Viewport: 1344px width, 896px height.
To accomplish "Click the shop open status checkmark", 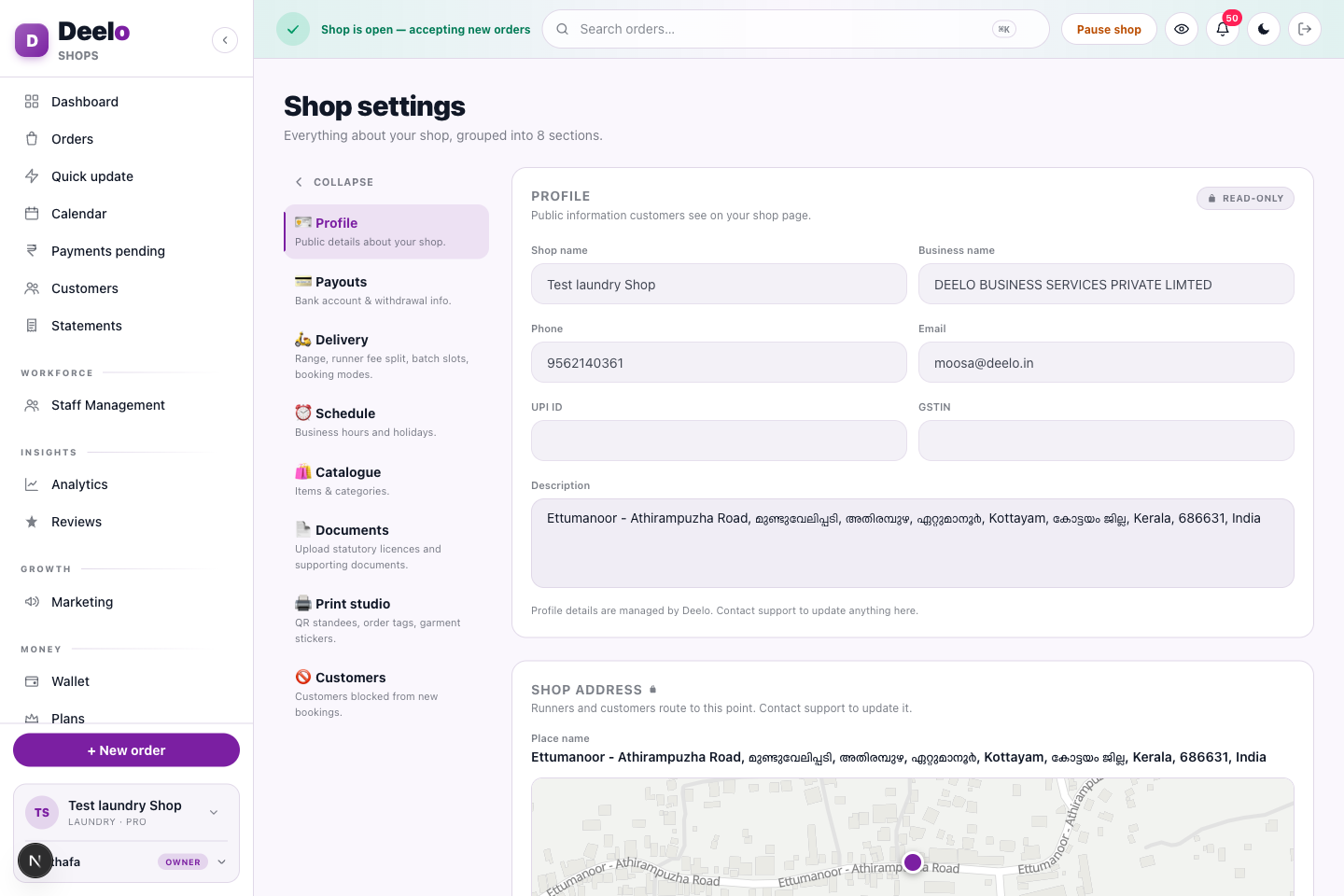I will pos(293,29).
